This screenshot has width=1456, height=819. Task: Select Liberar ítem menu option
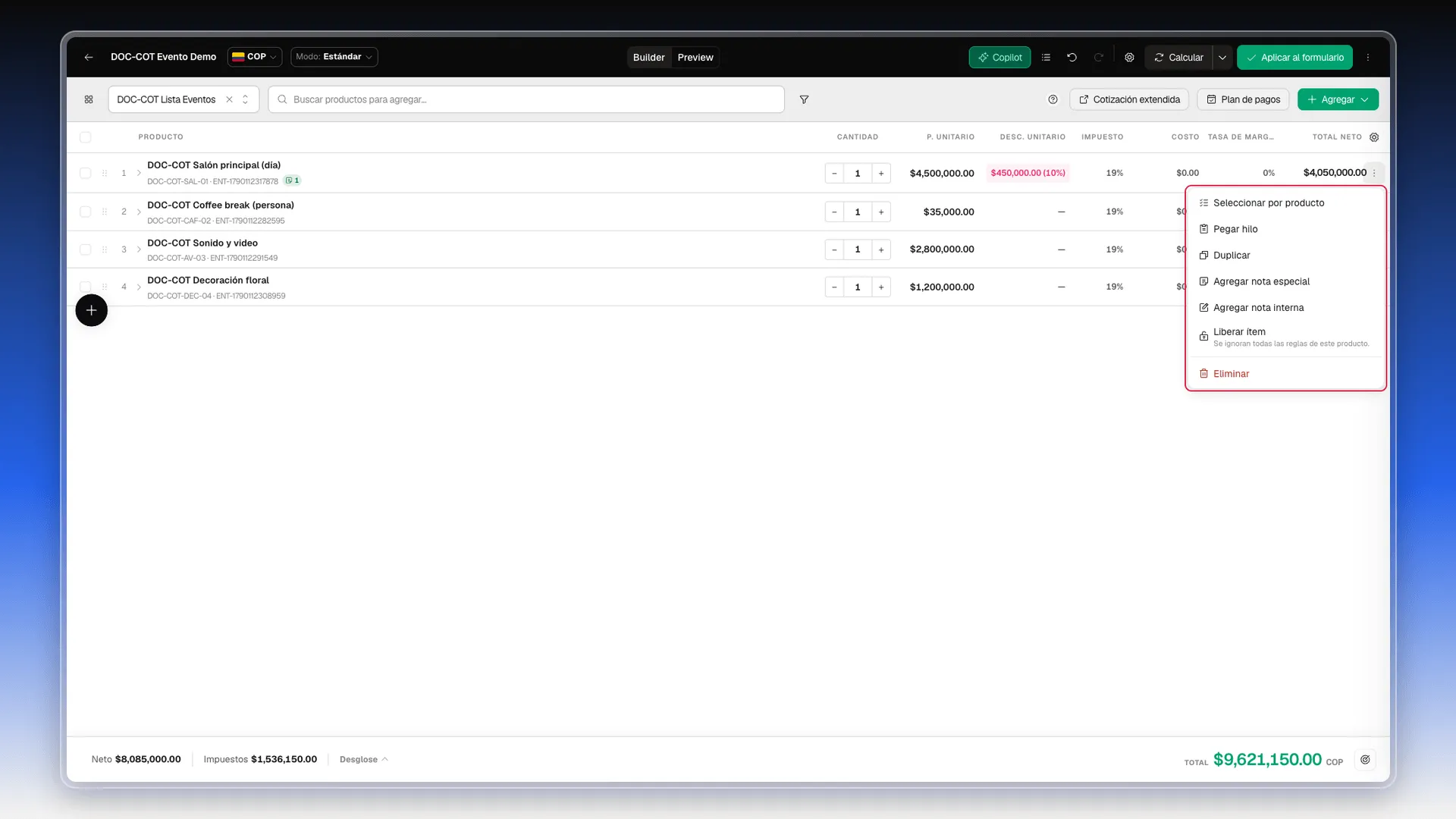[1285, 337]
